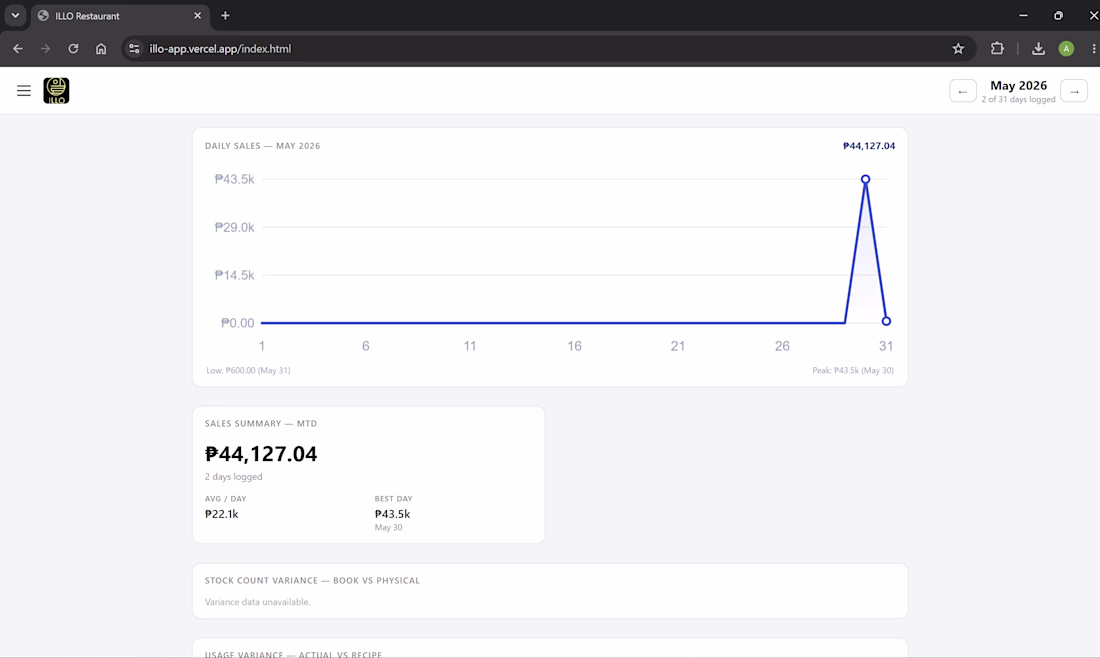
Task: Expand the tab search dropdown
Action: [x=15, y=15]
